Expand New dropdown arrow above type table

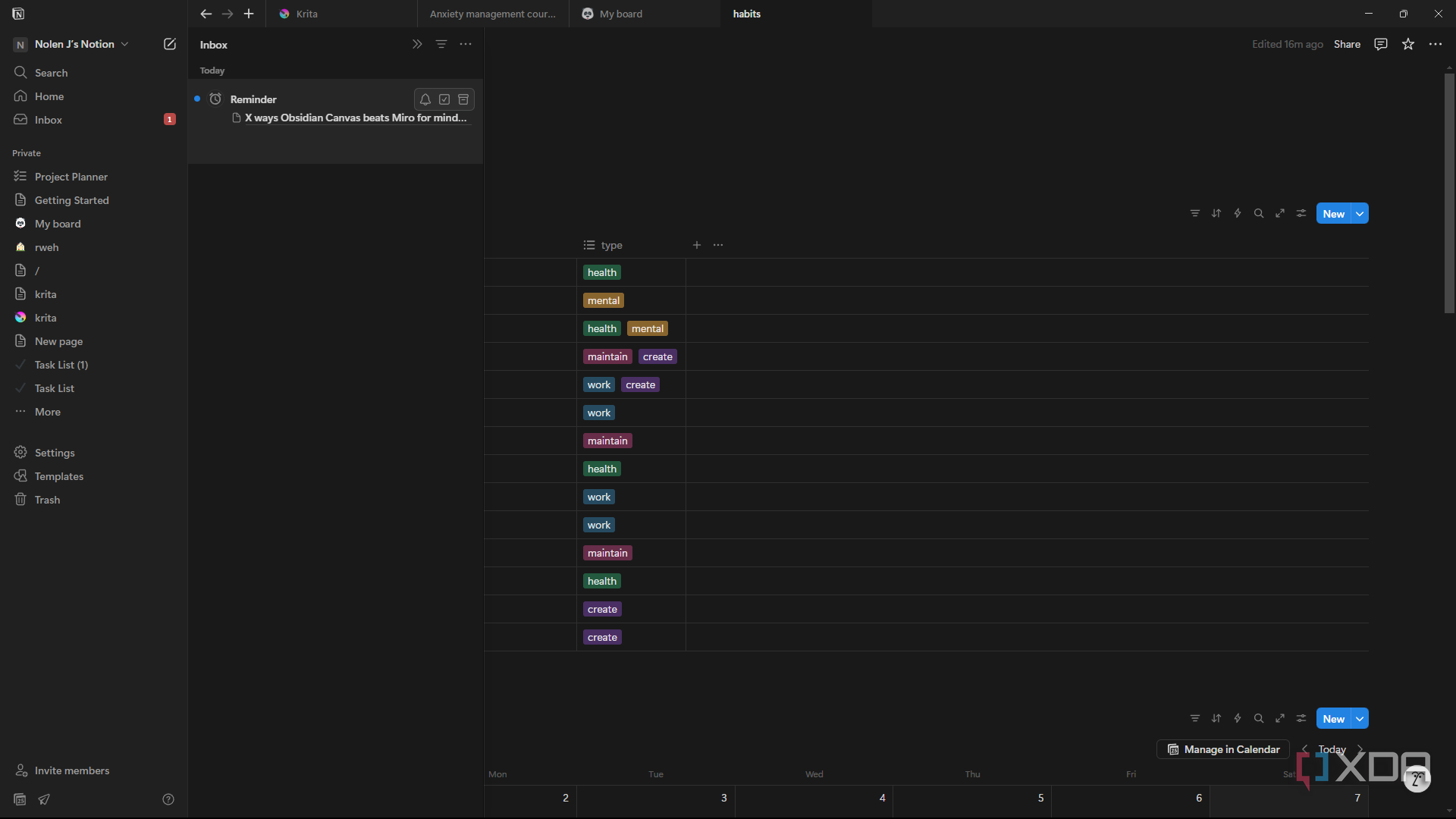[x=1360, y=214]
